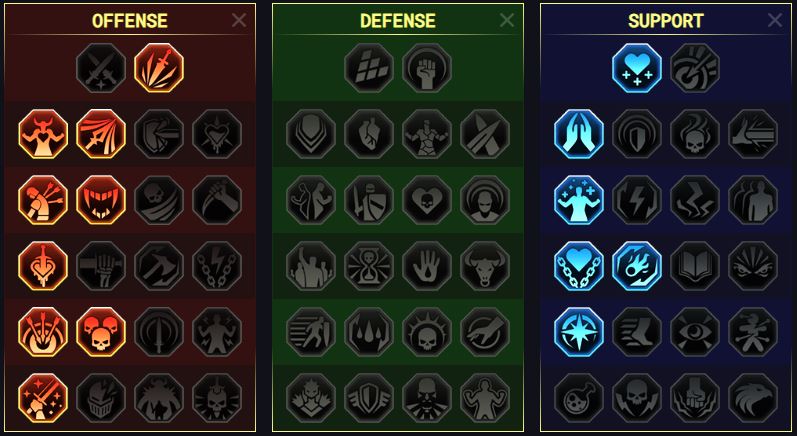Close the Offense mastery panel
The height and width of the screenshot is (436, 797).
(x=239, y=20)
